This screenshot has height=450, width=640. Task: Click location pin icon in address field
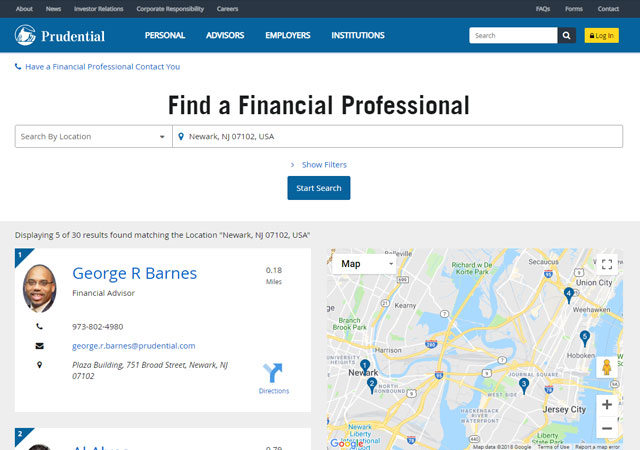[181, 136]
